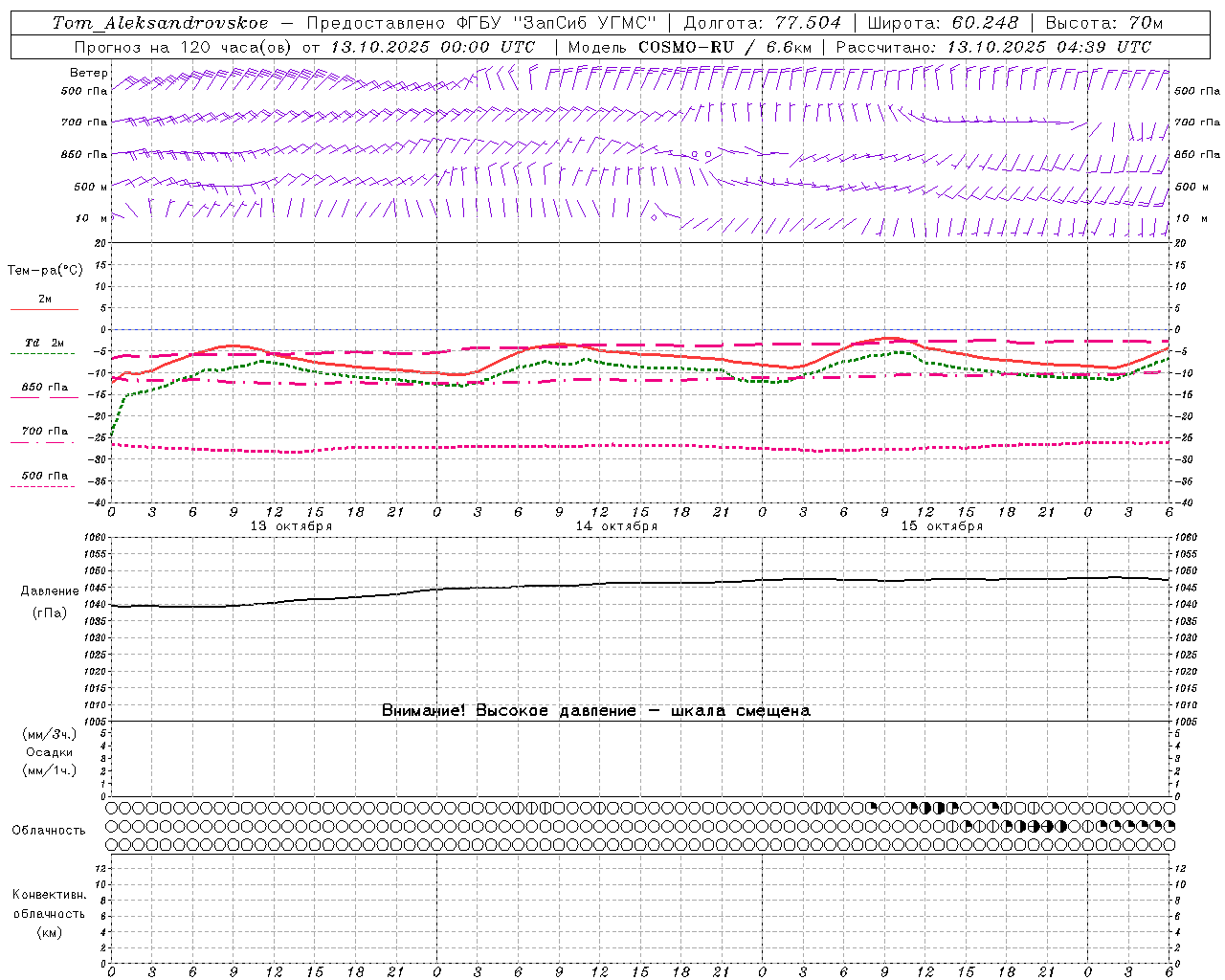Click the '13 октября' date label
The image size is (1225, 980).
291,526
